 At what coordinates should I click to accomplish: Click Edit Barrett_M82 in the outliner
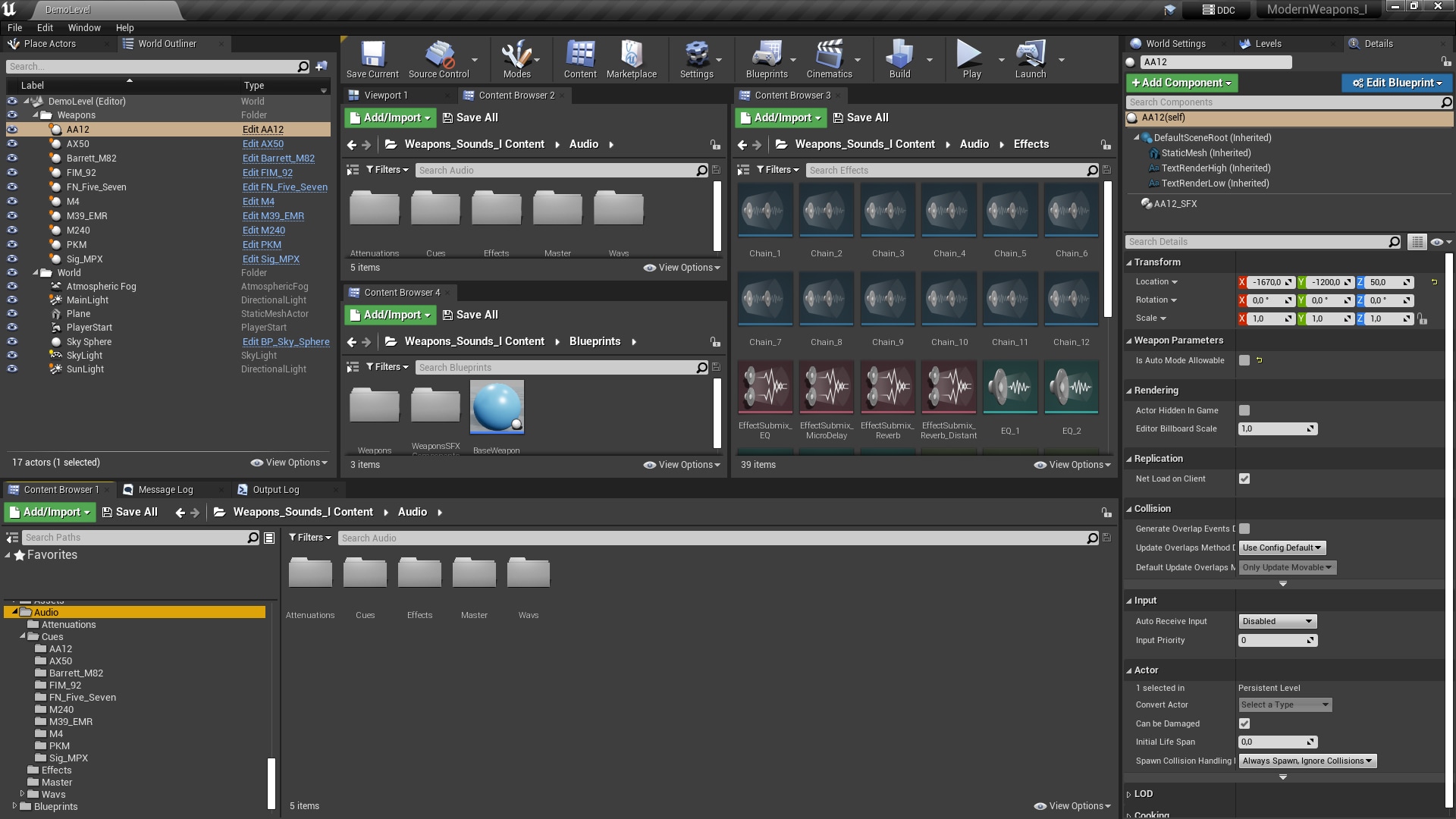(278, 158)
